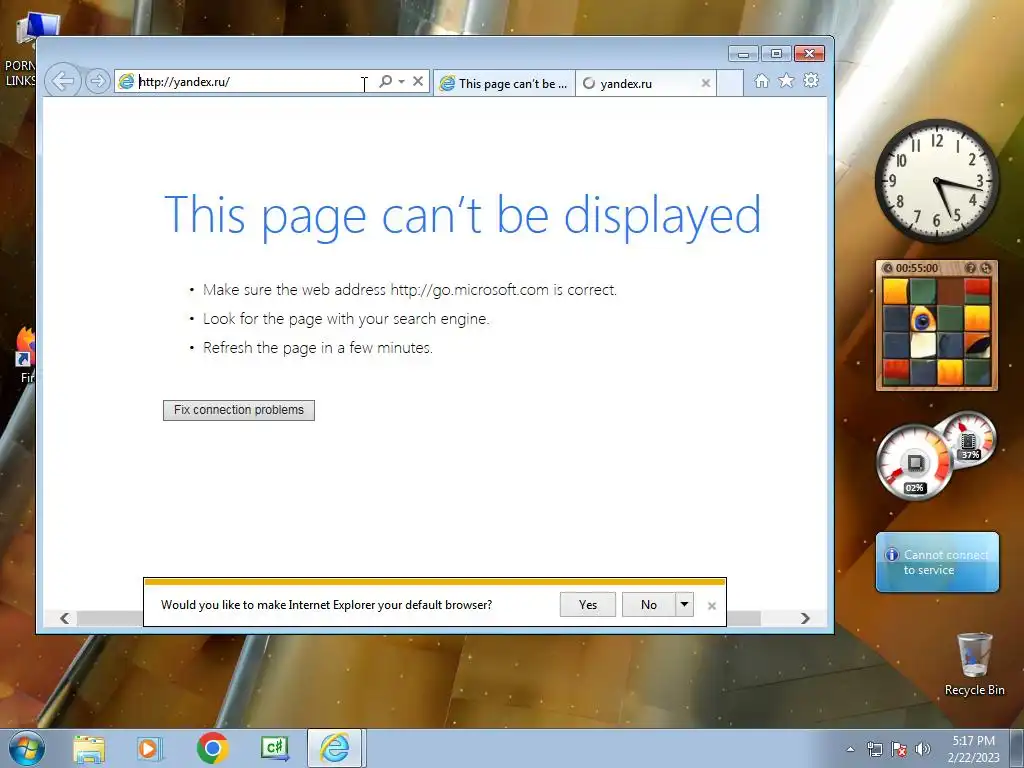Expand the dropdown beside the No button
Image resolution: width=1024 pixels, height=768 pixels.
point(684,605)
